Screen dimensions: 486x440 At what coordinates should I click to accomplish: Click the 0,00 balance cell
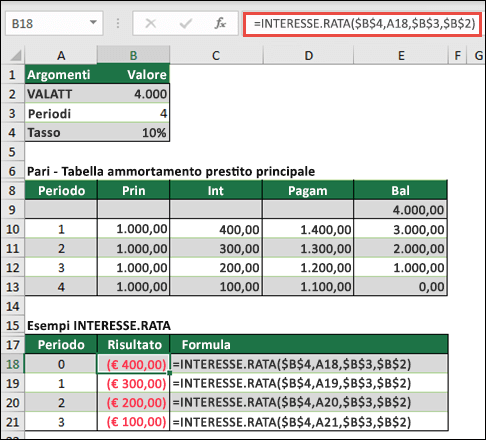tap(400, 287)
